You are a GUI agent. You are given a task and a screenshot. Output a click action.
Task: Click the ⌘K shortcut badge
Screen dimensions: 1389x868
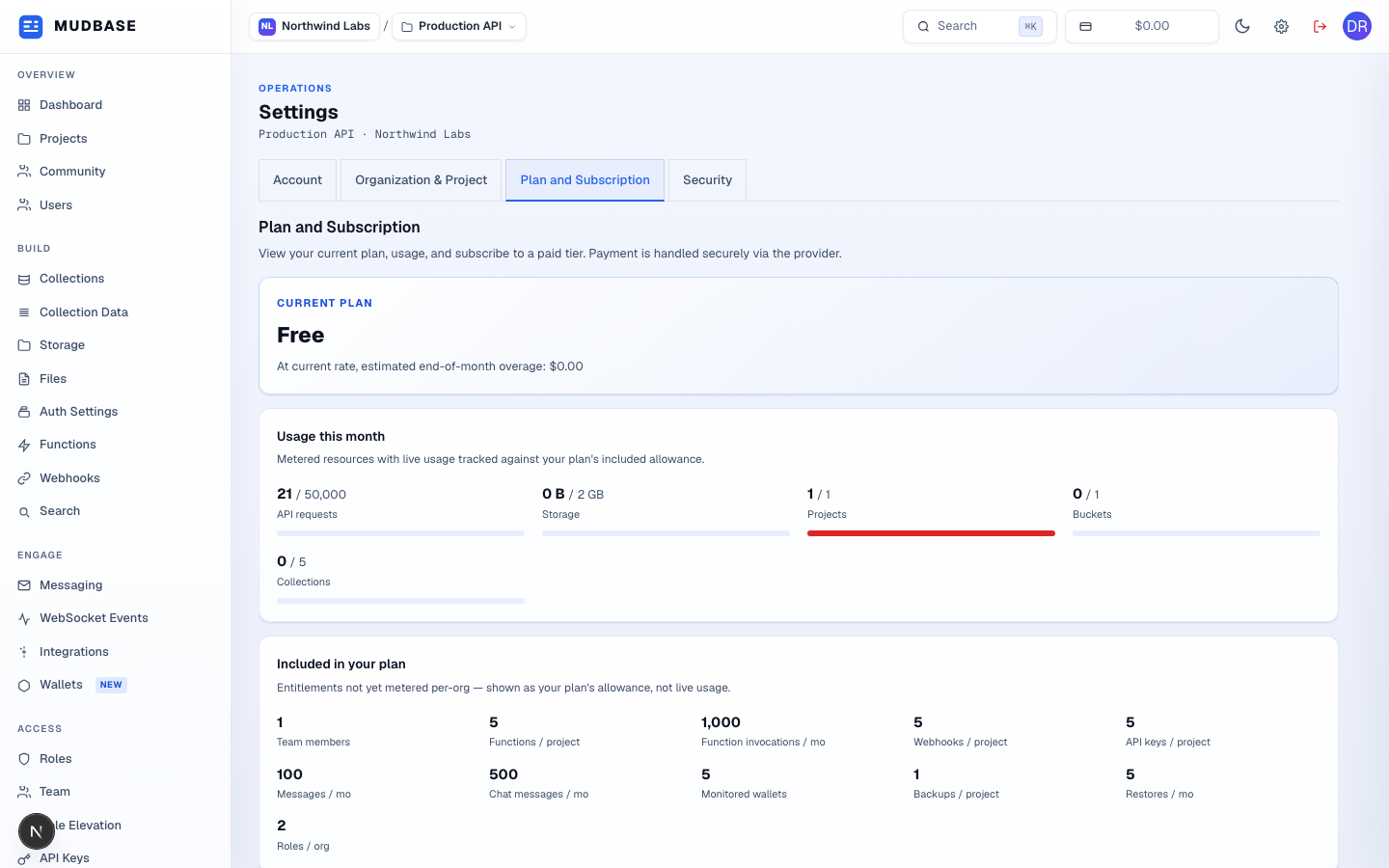tap(1030, 27)
